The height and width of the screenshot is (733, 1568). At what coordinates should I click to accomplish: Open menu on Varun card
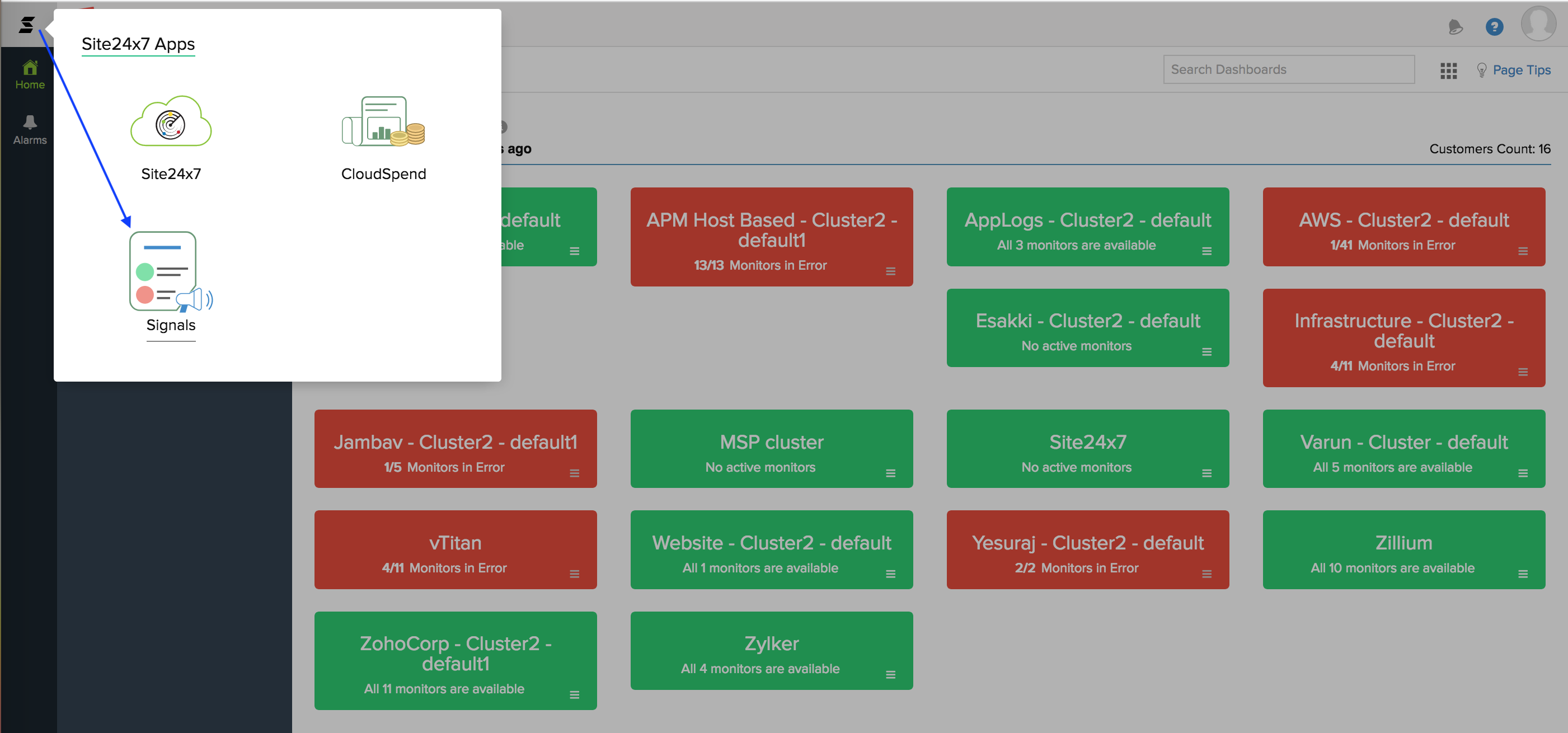1522,473
